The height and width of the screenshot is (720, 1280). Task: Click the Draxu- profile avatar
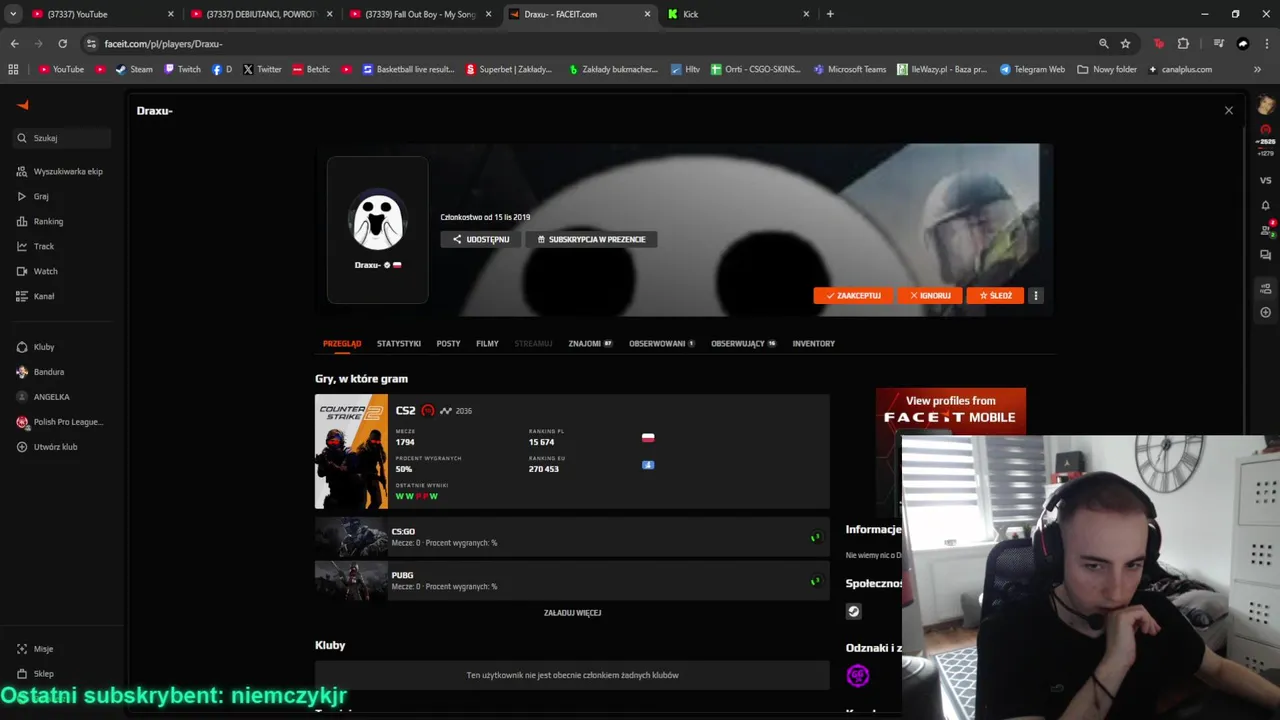click(377, 221)
